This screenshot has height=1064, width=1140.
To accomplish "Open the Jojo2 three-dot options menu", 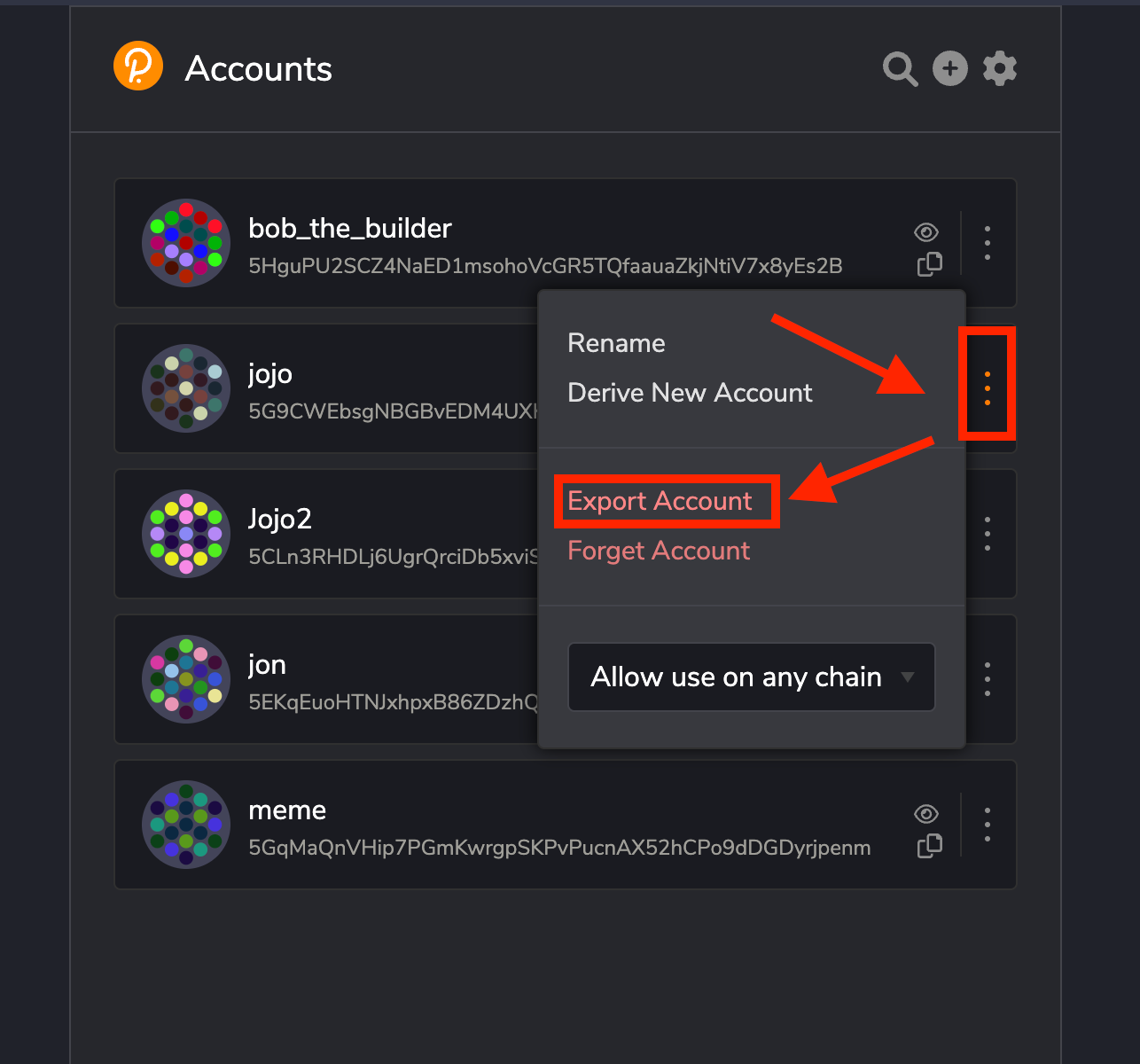I will [988, 534].
